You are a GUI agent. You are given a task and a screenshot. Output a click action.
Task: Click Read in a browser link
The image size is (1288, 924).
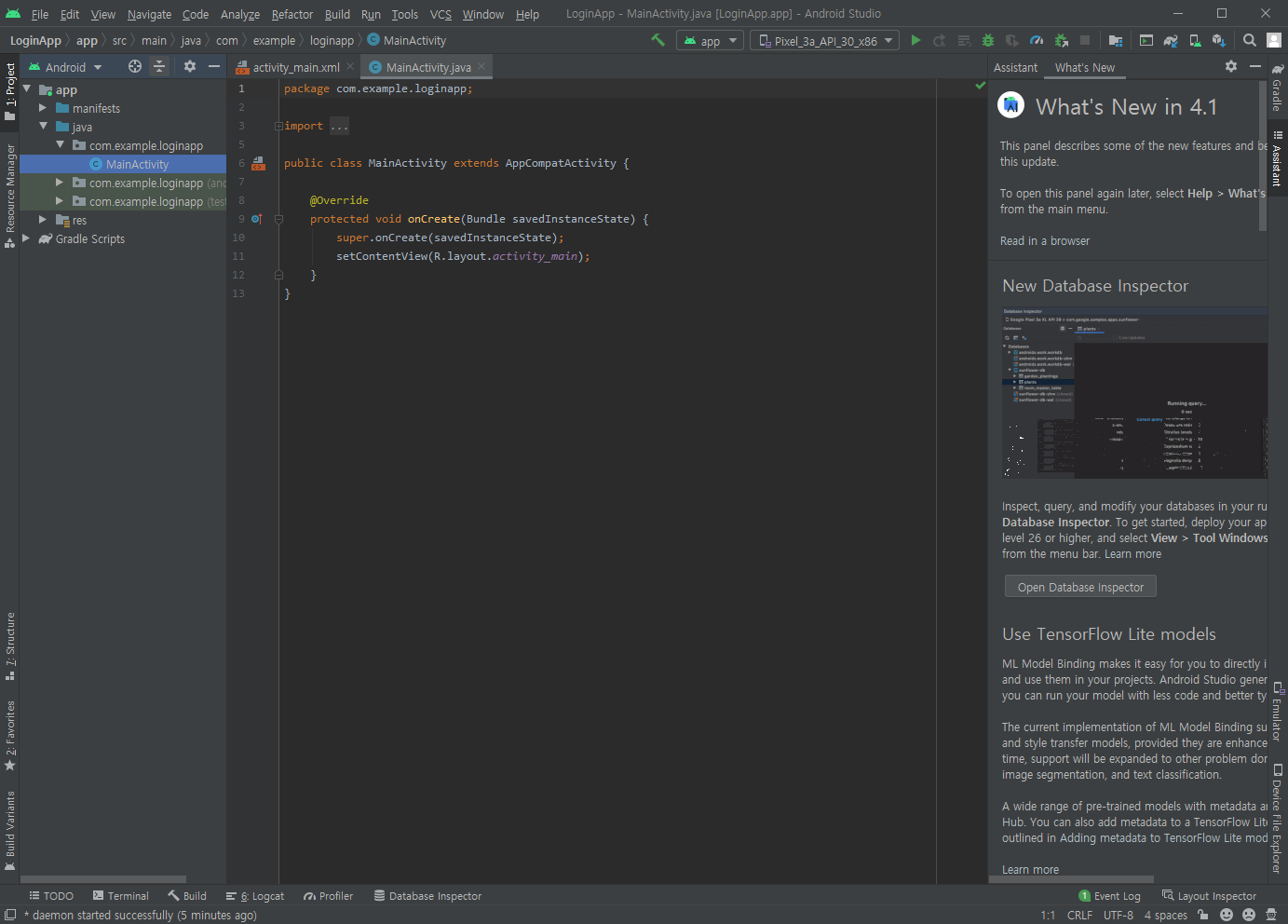1044,240
